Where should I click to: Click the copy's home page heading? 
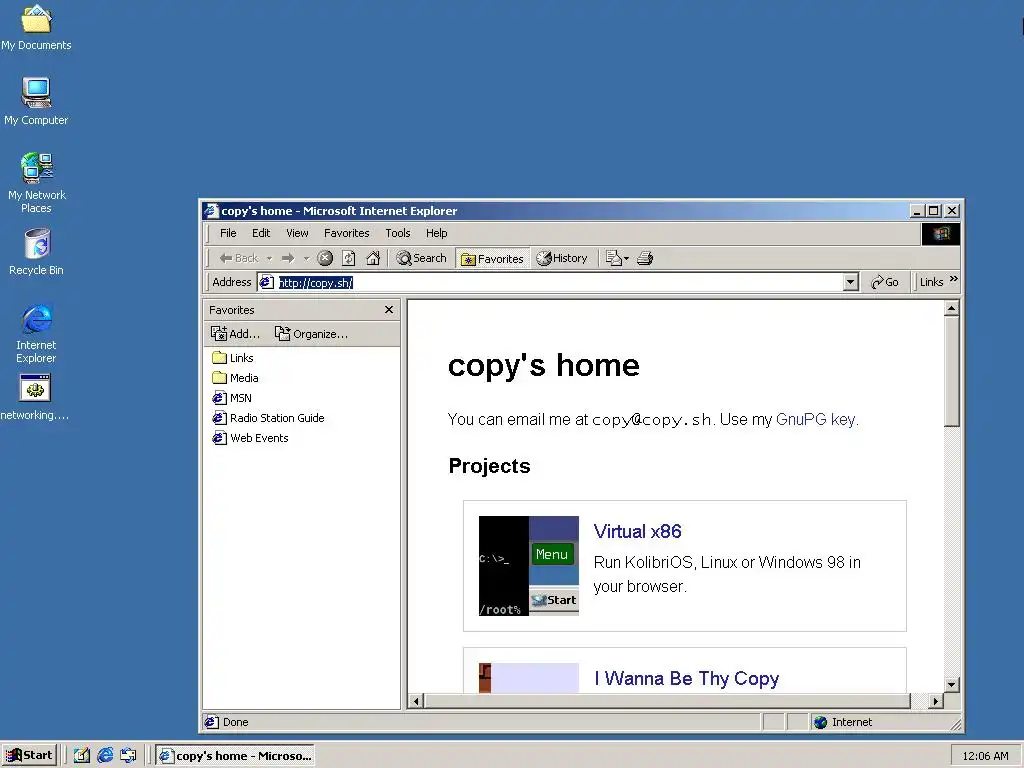(x=543, y=365)
